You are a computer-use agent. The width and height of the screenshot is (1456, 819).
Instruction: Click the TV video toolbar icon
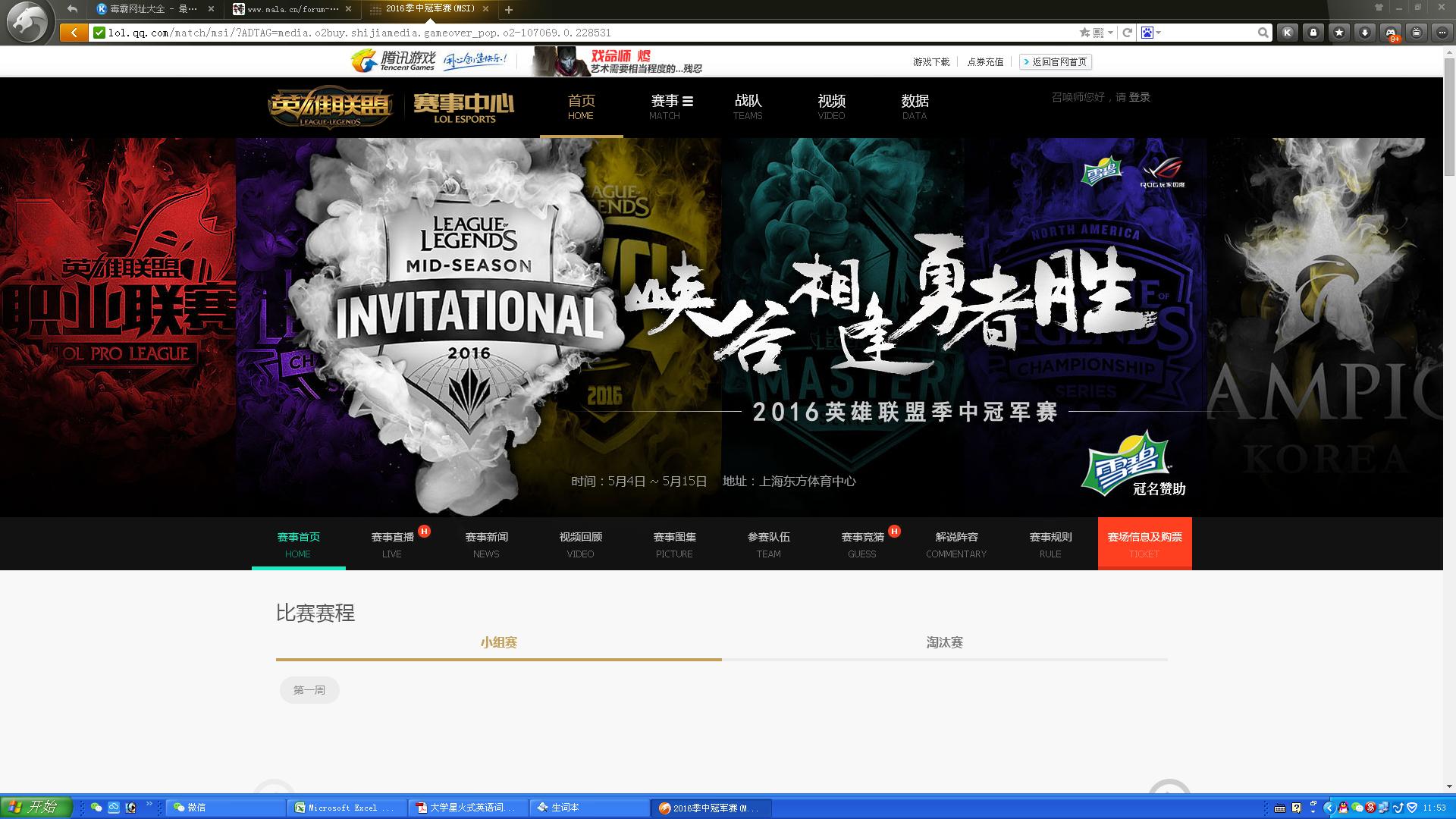(1417, 33)
